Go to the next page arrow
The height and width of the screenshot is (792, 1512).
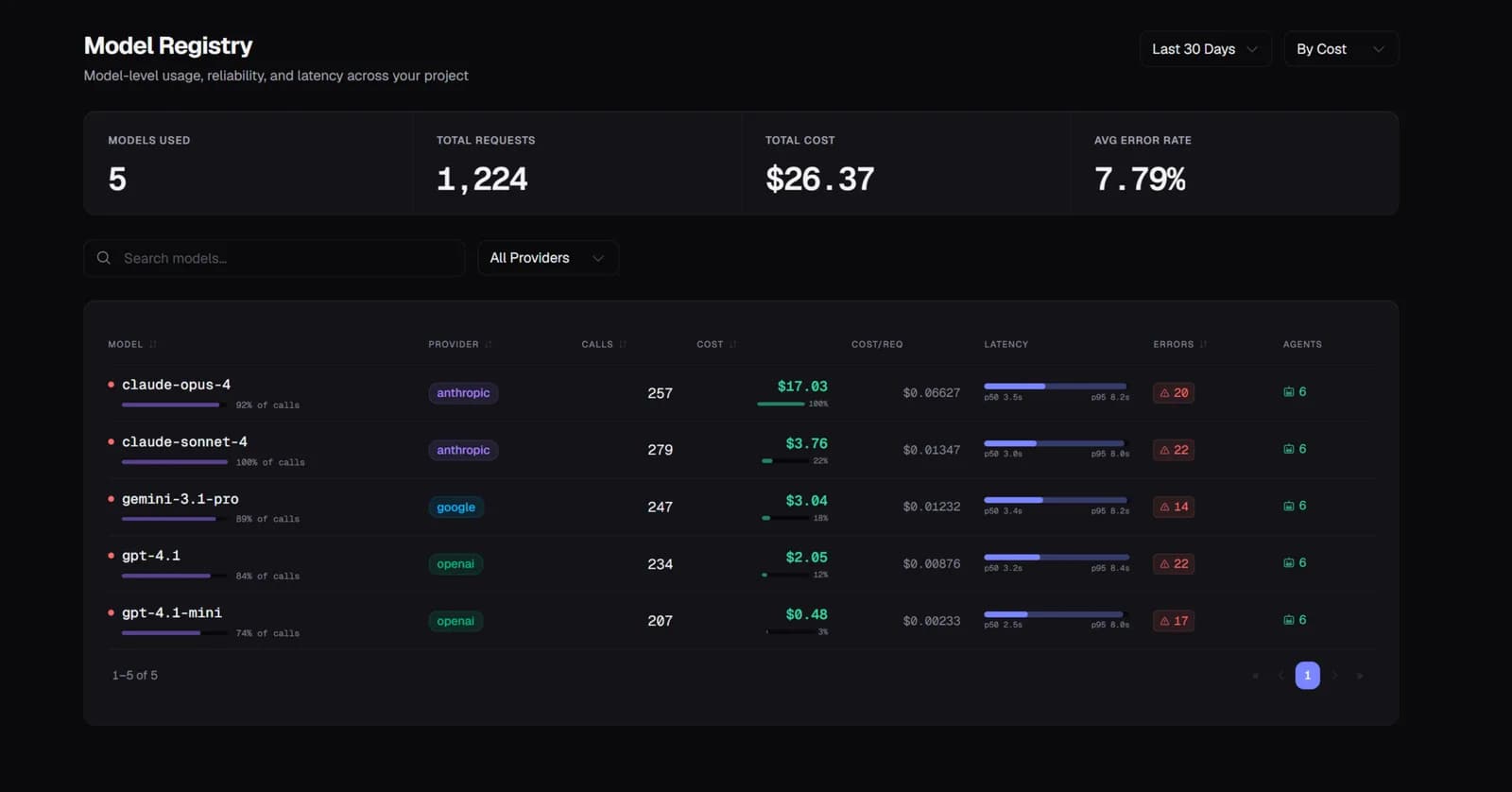(x=1334, y=676)
